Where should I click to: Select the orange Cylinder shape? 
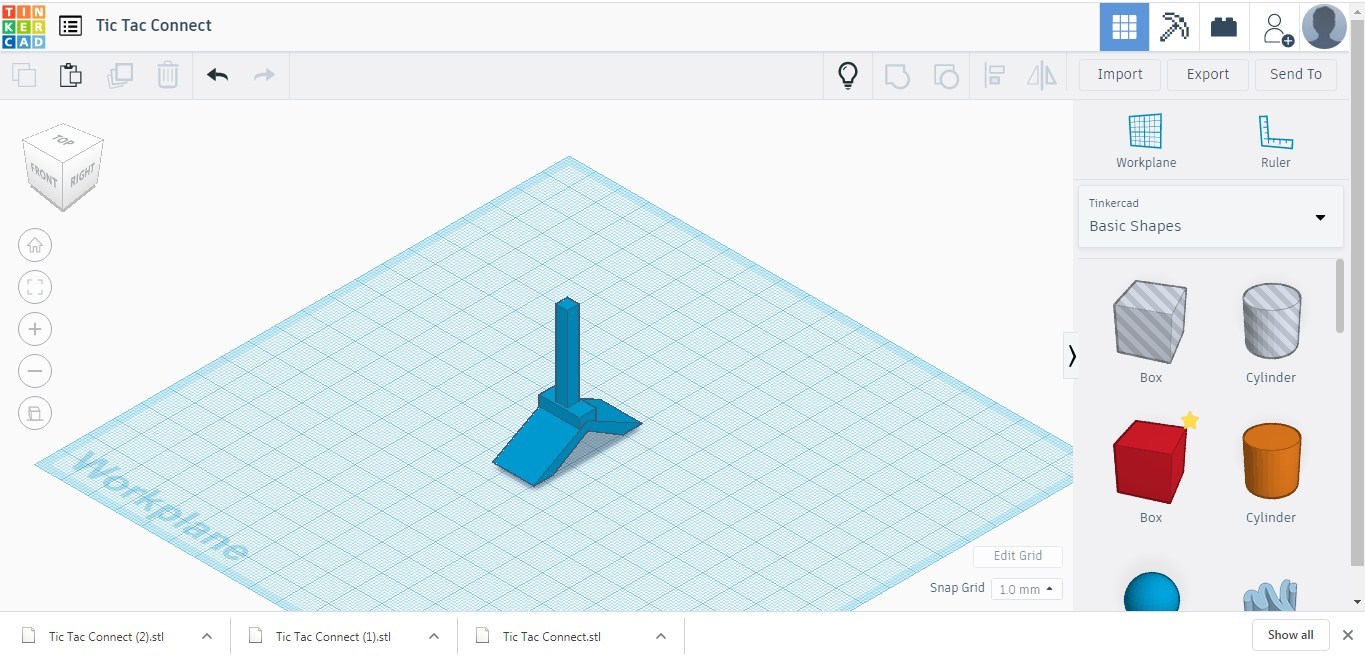pos(1270,462)
